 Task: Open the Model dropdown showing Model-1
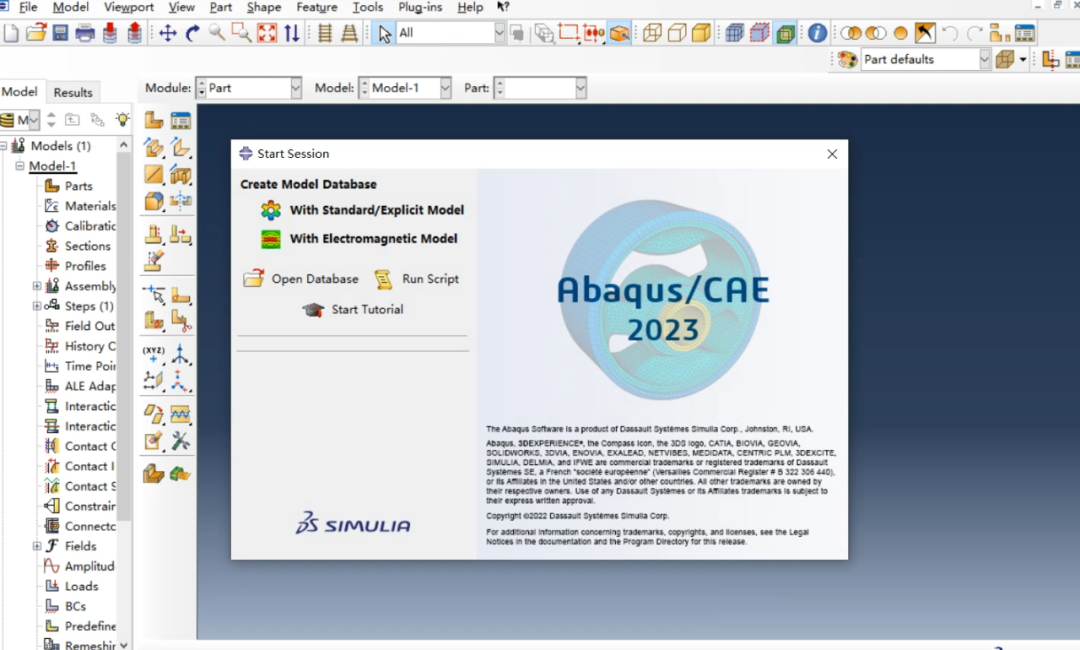(x=405, y=88)
